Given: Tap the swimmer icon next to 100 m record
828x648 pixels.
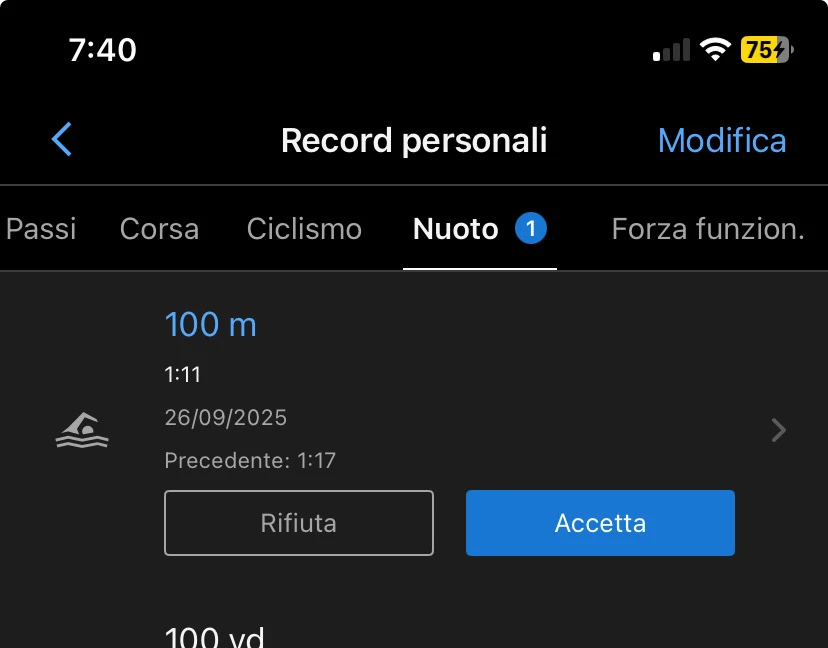Looking at the screenshot, I should (x=82, y=430).
